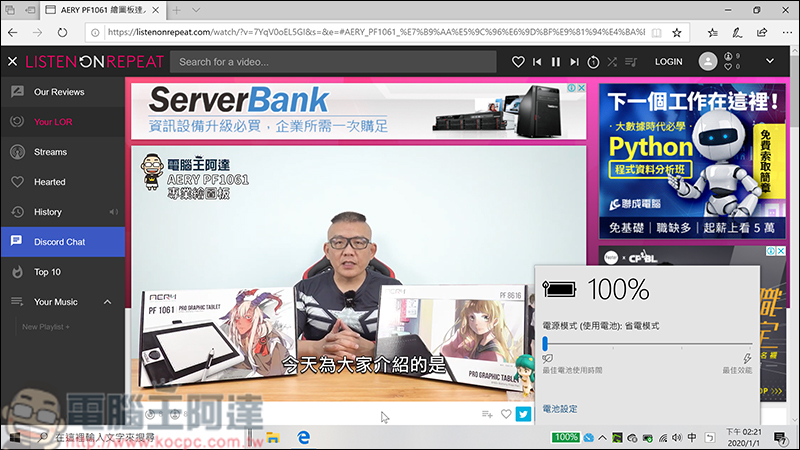Skip to the previous track

pyautogui.click(x=537, y=62)
